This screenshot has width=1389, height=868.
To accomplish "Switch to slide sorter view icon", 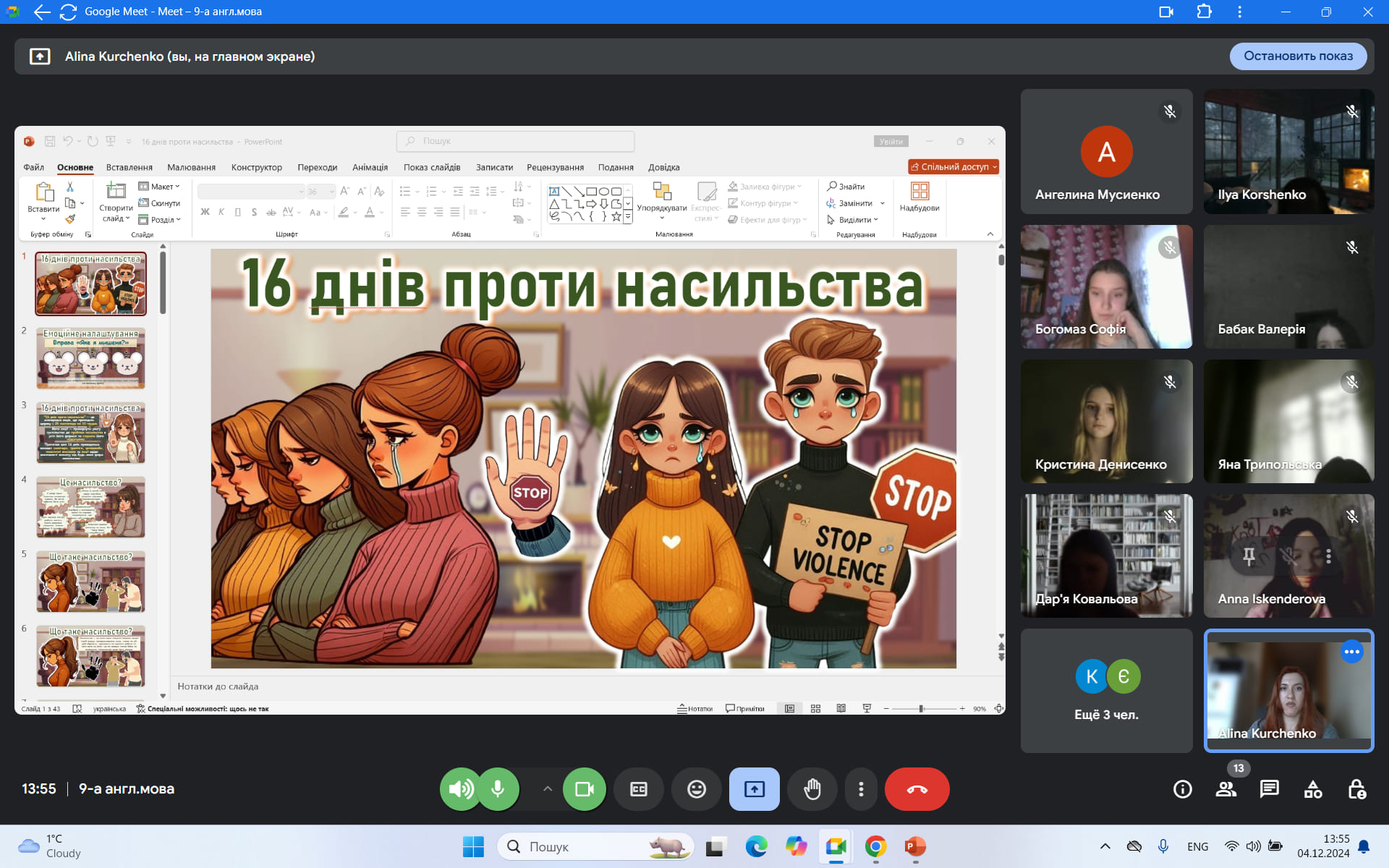I will pos(815,709).
